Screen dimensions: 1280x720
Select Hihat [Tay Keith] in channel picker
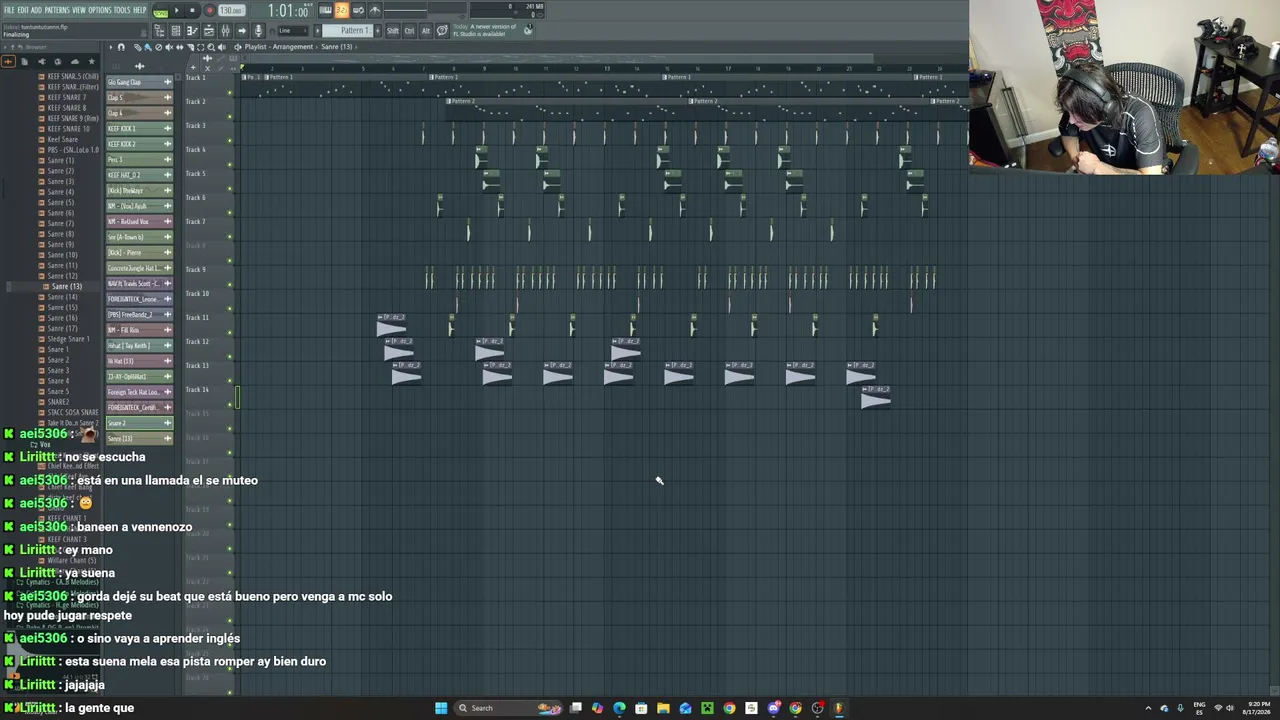139,345
